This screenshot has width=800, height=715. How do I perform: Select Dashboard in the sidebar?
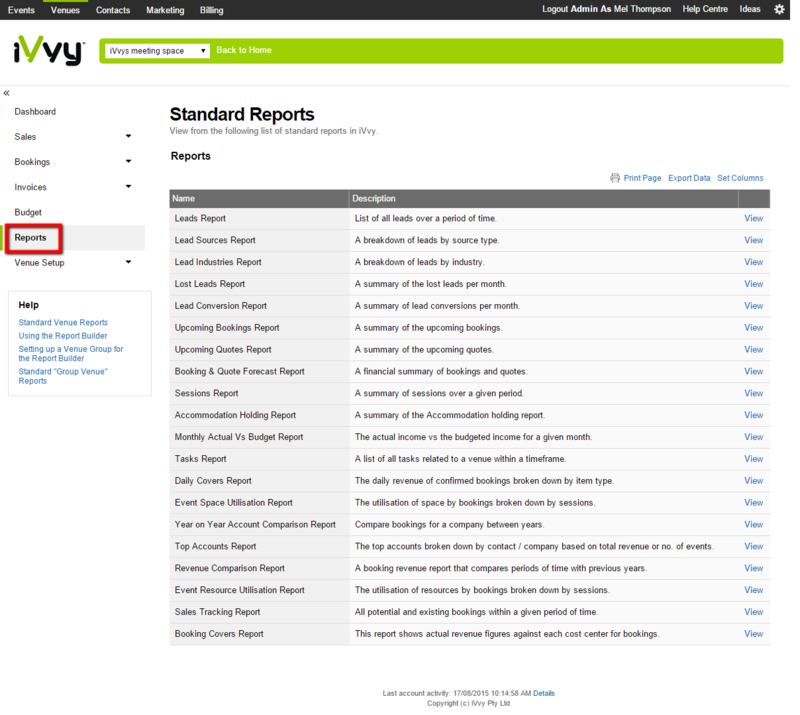35,112
